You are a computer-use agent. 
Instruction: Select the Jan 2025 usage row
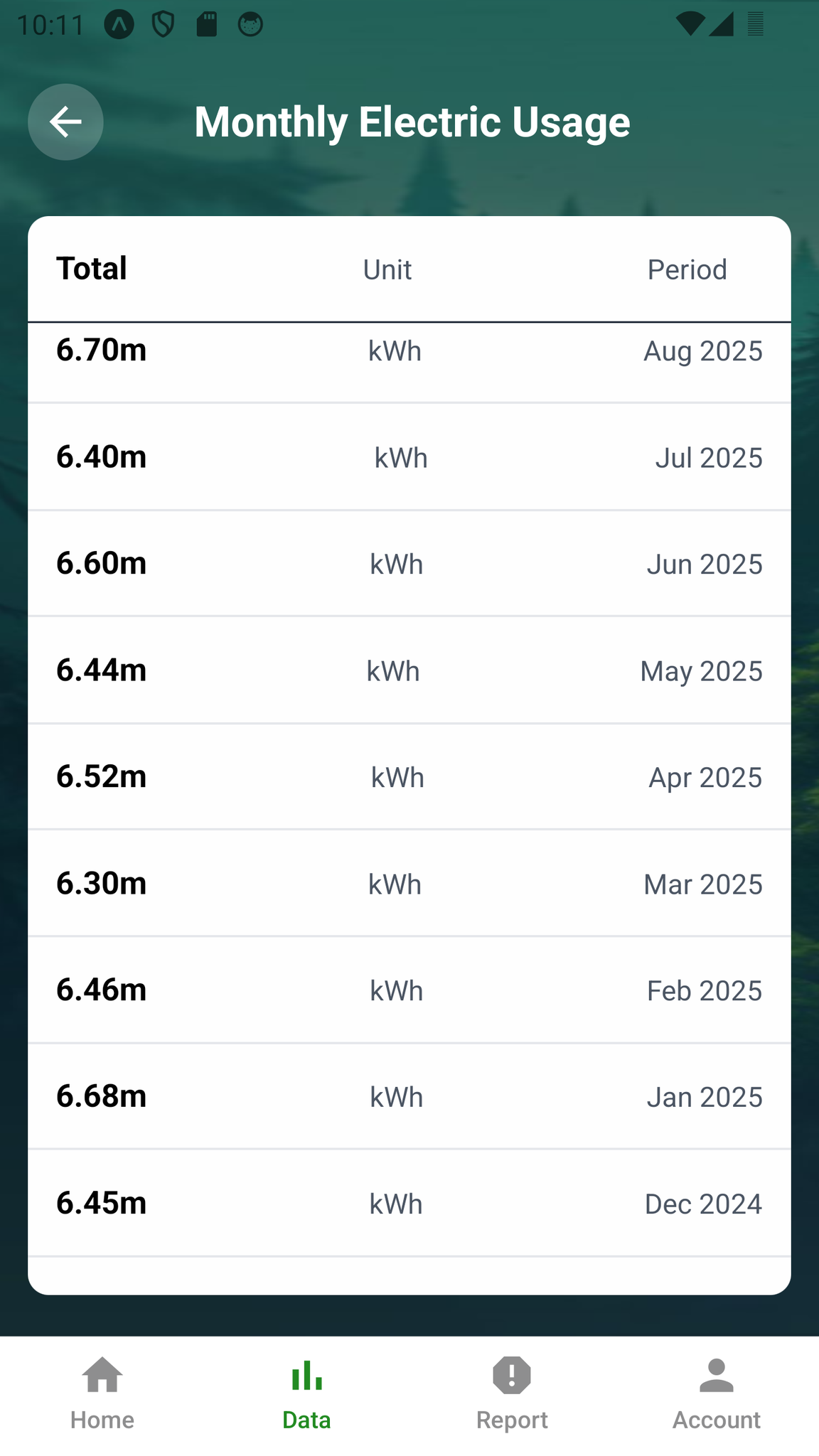coord(409,1097)
